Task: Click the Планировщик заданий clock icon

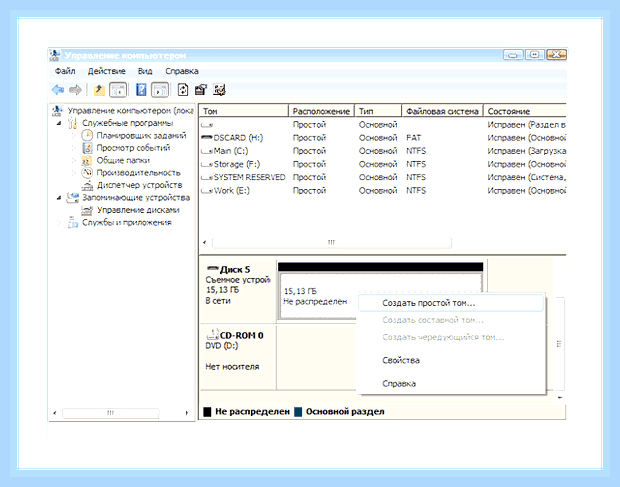Action: click(87, 135)
